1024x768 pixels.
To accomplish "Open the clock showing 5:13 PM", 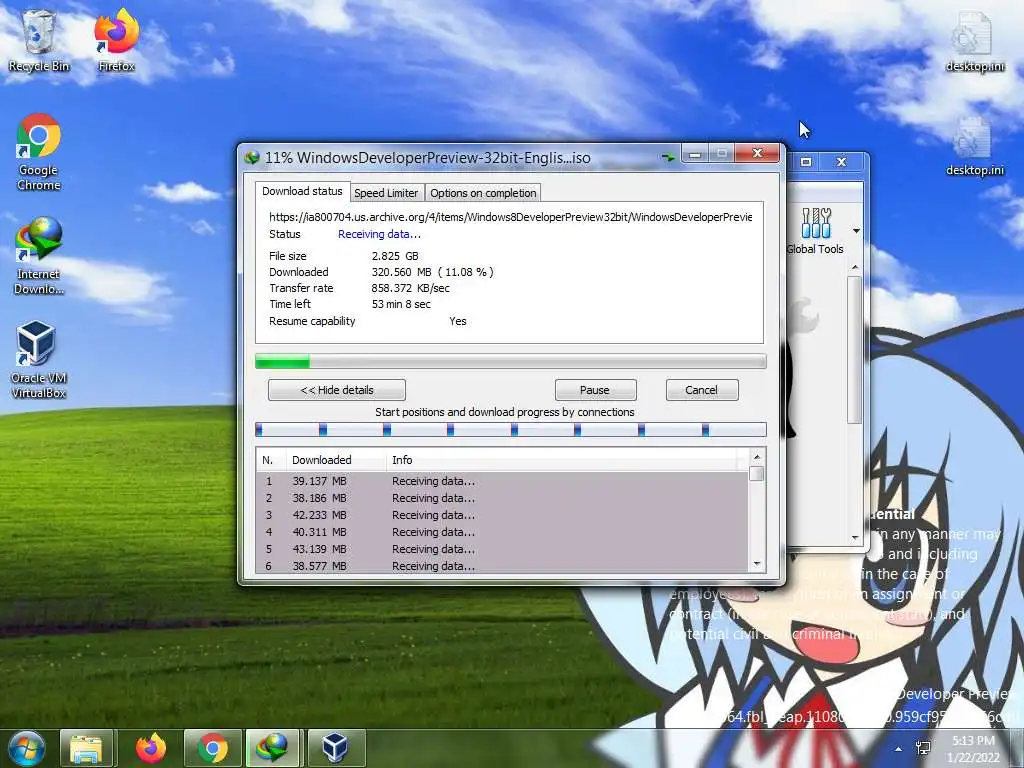I will [973, 748].
